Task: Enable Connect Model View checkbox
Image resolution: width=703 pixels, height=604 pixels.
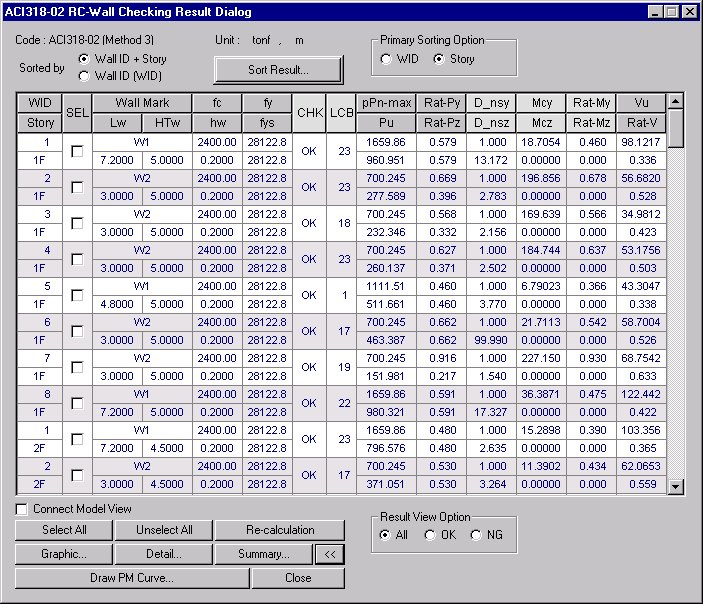Action: [x=22, y=509]
